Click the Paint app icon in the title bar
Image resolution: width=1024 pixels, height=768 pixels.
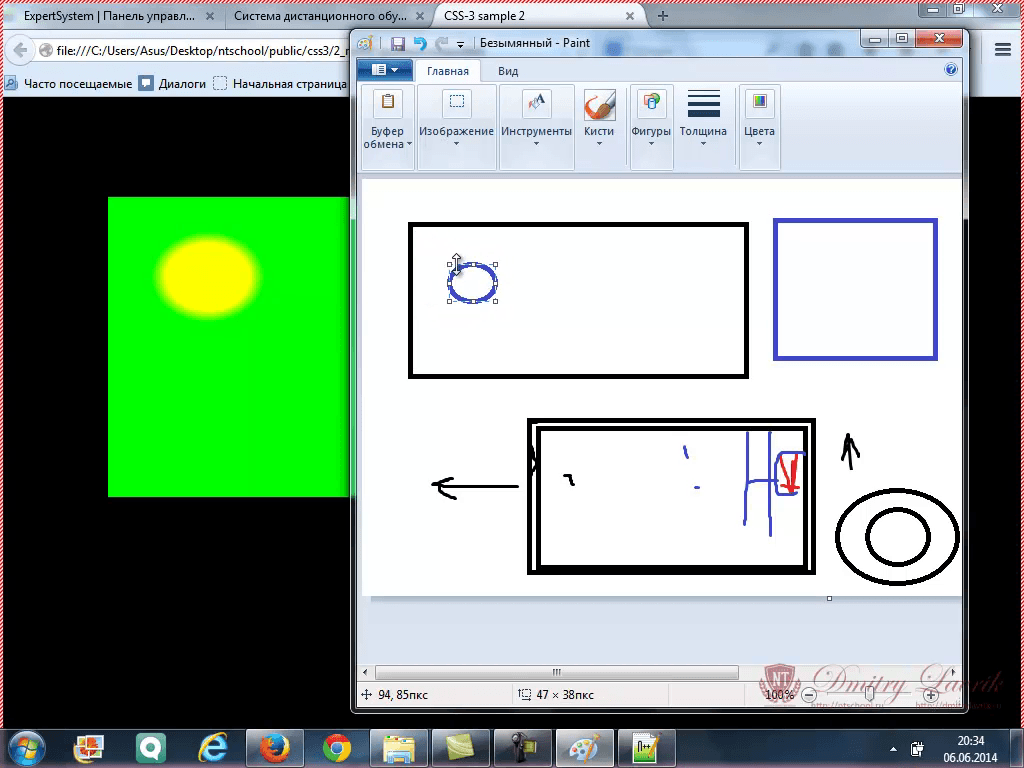click(366, 44)
